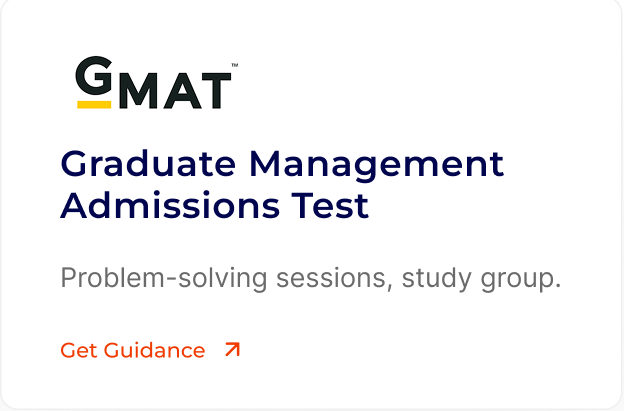Click the Problem-solving sessions description text
The height and width of the screenshot is (411, 624).
(x=310, y=278)
